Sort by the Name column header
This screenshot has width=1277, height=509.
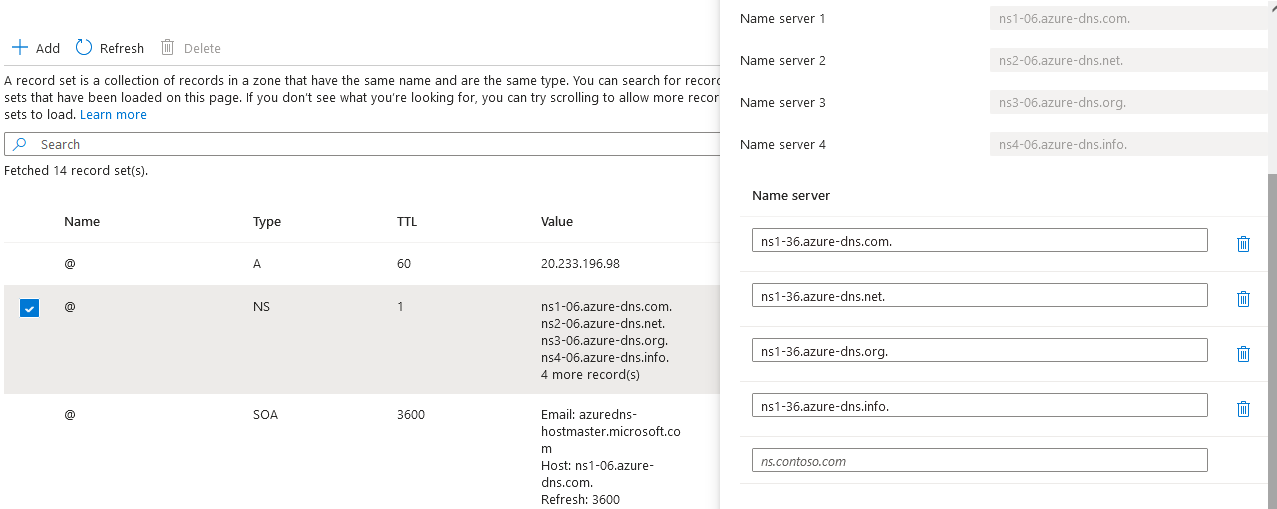coord(82,222)
